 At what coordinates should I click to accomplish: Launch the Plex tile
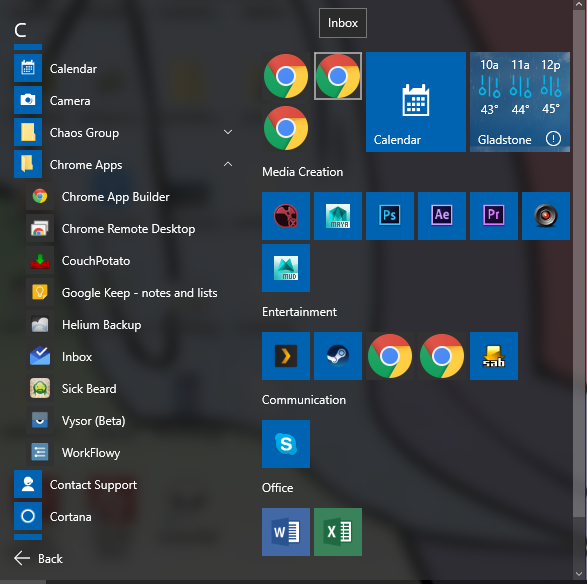click(x=286, y=356)
